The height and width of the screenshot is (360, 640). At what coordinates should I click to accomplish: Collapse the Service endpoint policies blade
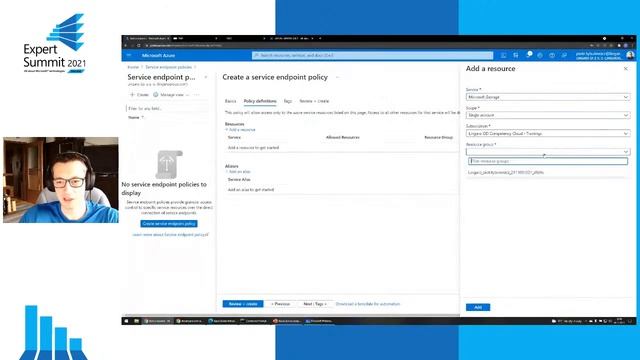[206, 77]
